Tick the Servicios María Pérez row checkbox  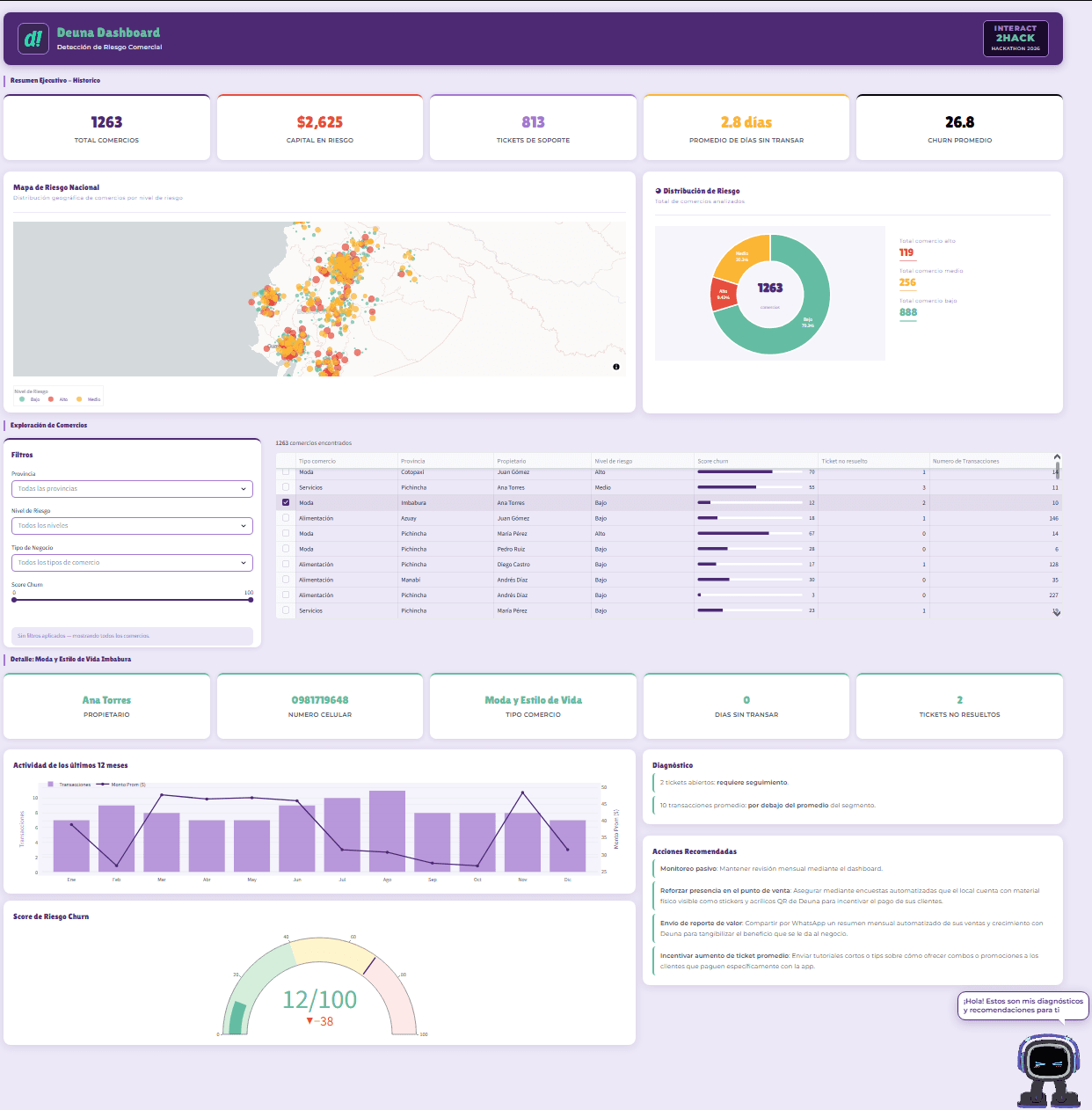click(286, 610)
